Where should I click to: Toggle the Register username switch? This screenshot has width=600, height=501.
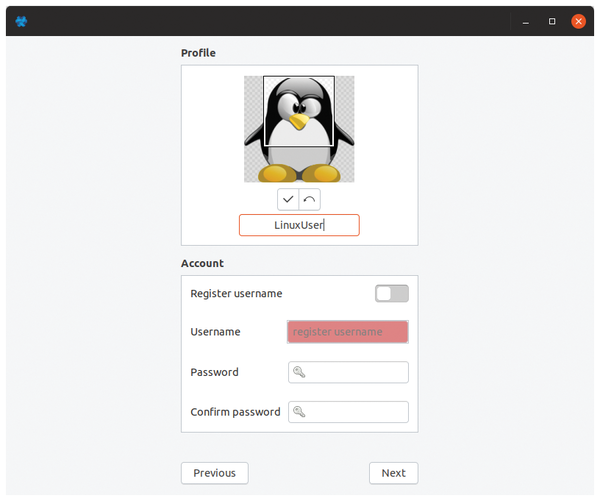(x=392, y=294)
